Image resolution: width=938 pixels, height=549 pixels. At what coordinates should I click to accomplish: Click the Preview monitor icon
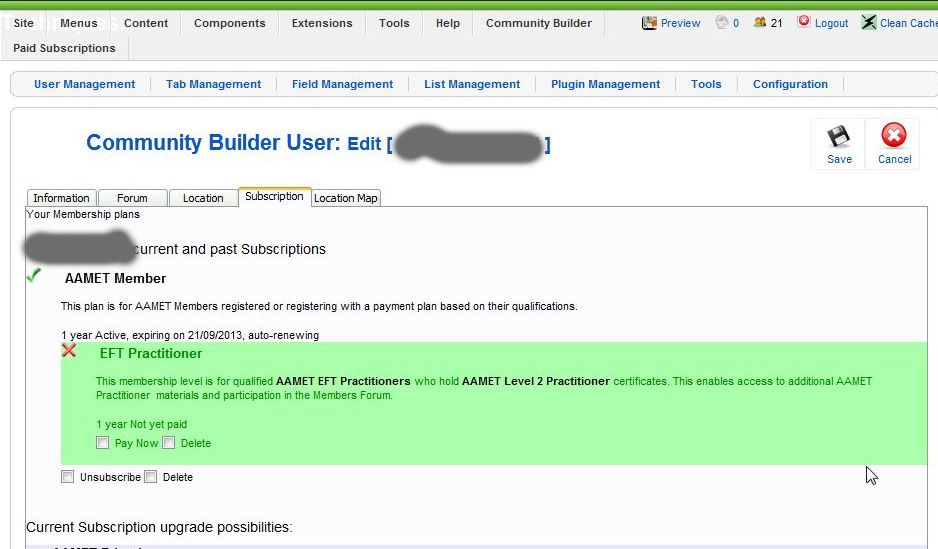(x=649, y=23)
